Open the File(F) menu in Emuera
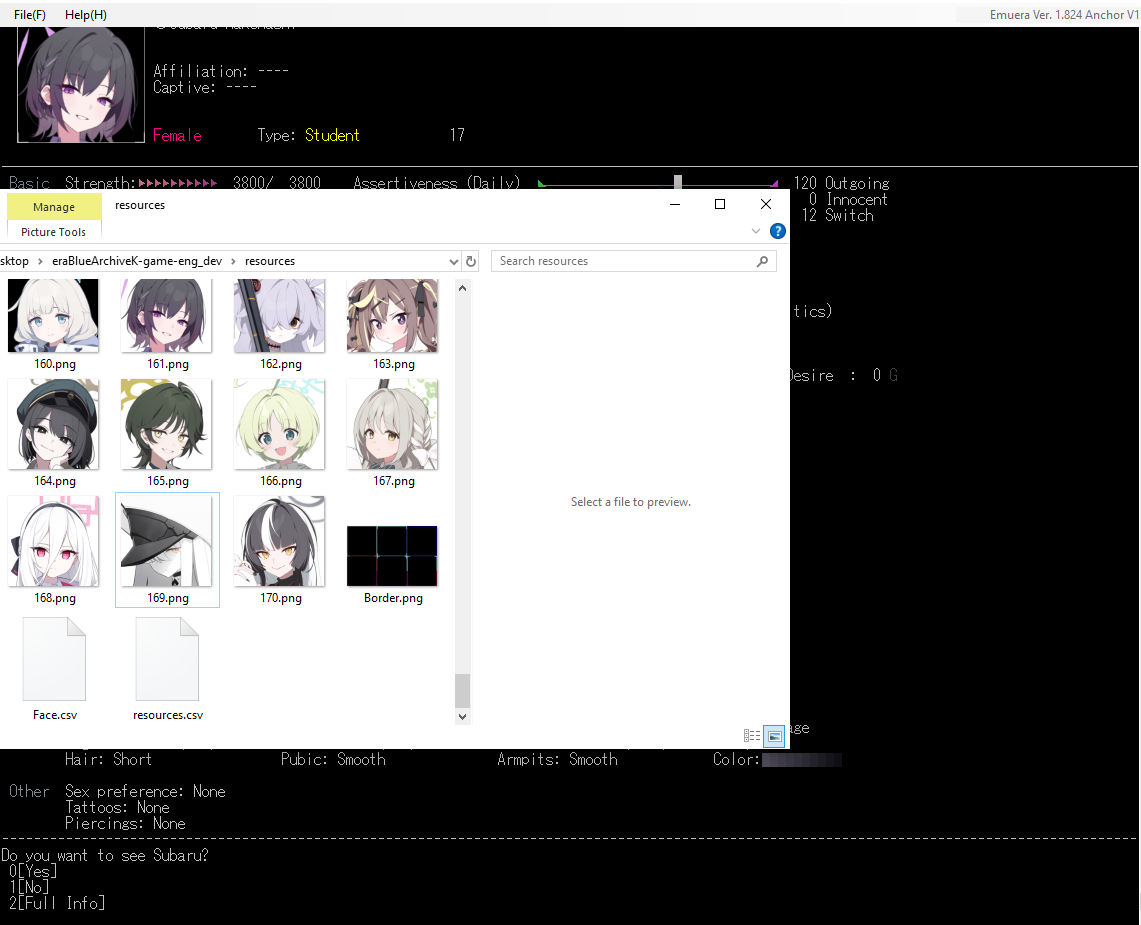The image size is (1141, 925). (30, 15)
